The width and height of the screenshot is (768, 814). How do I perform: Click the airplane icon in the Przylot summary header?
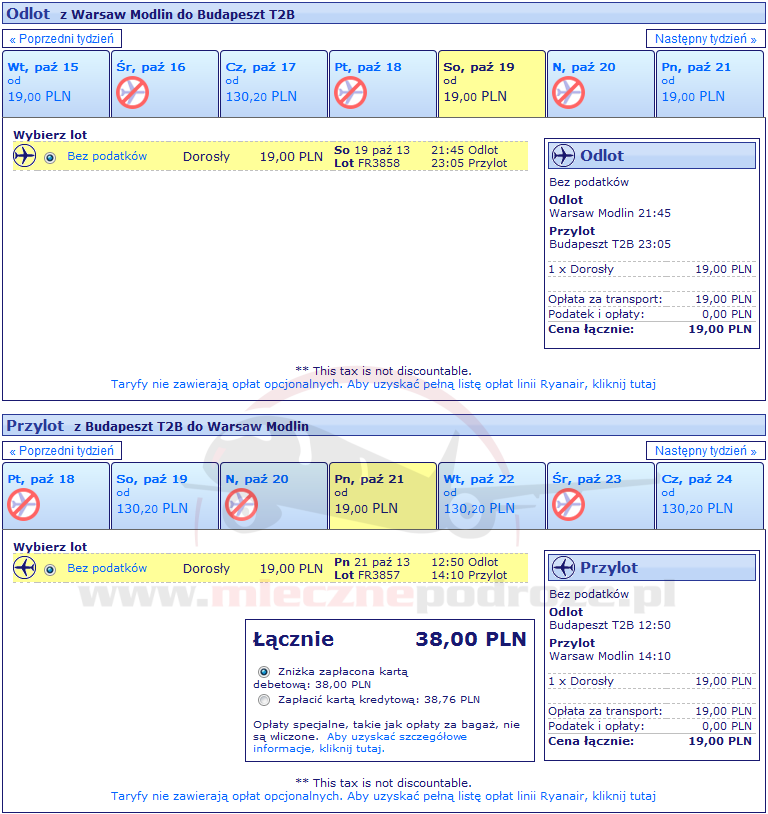click(x=564, y=568)
